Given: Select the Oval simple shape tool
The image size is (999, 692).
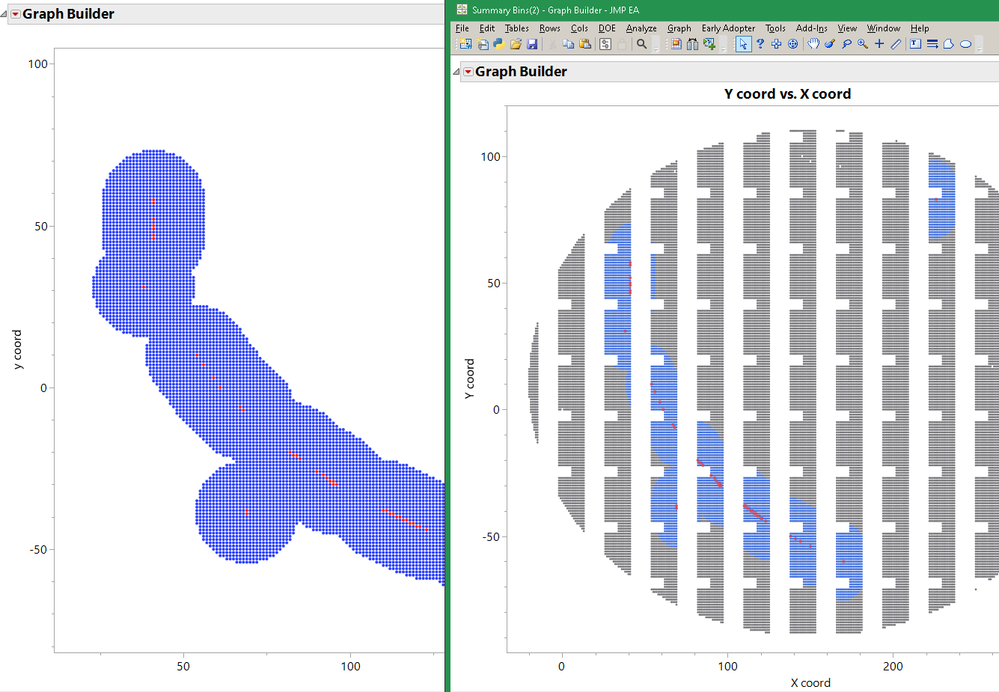Looking at the screenshot, I should pyautogui.click(x=966, y=44).
